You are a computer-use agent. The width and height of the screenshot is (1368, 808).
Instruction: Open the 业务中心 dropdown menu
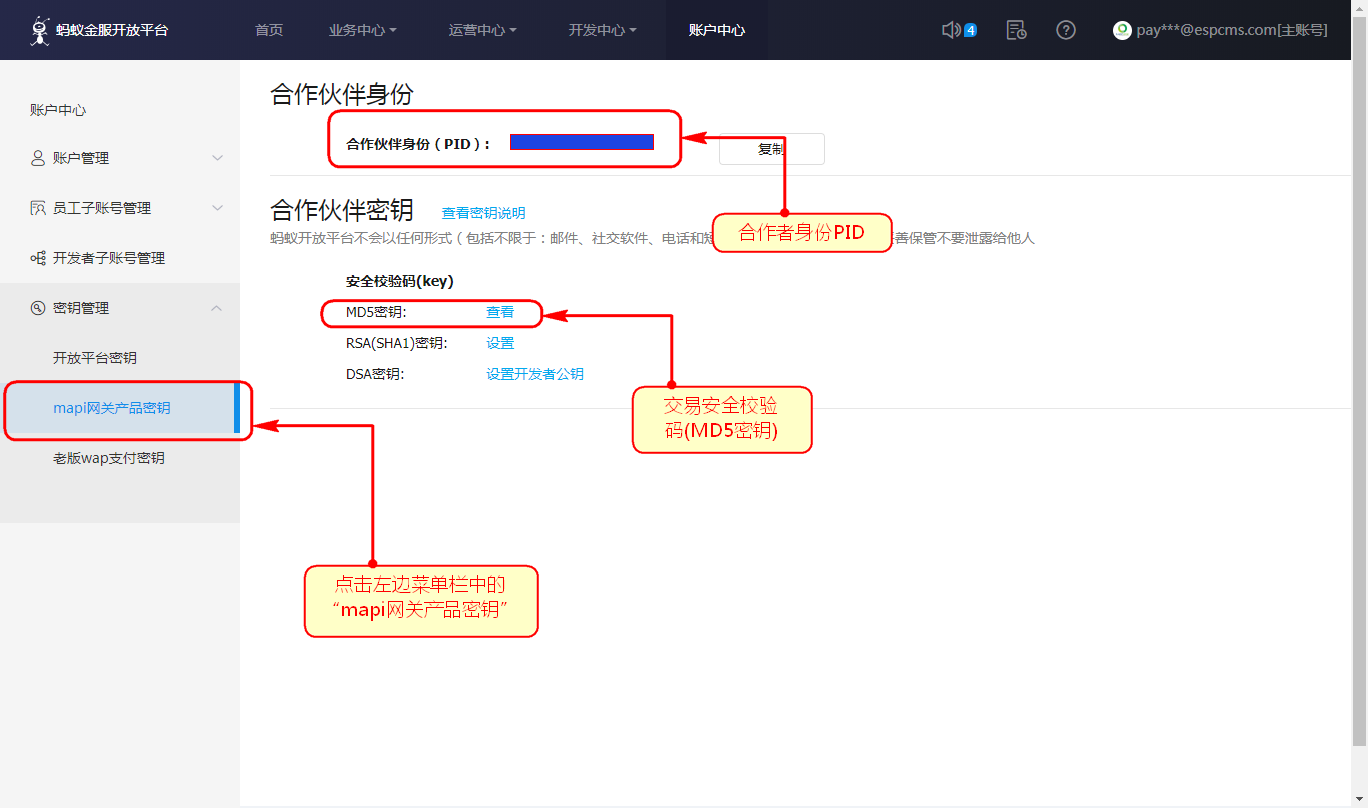tap(362, 30)
